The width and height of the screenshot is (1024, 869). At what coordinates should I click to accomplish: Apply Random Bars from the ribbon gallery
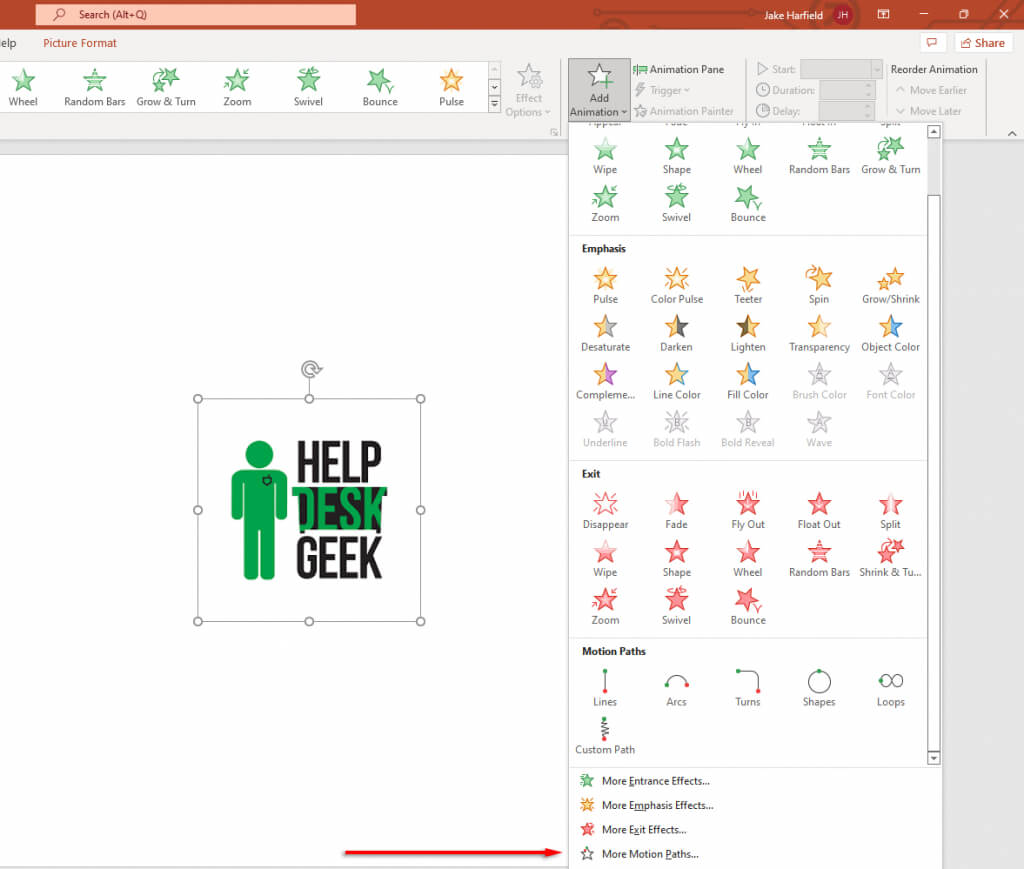pyautogui.click(x=95, y=87)
